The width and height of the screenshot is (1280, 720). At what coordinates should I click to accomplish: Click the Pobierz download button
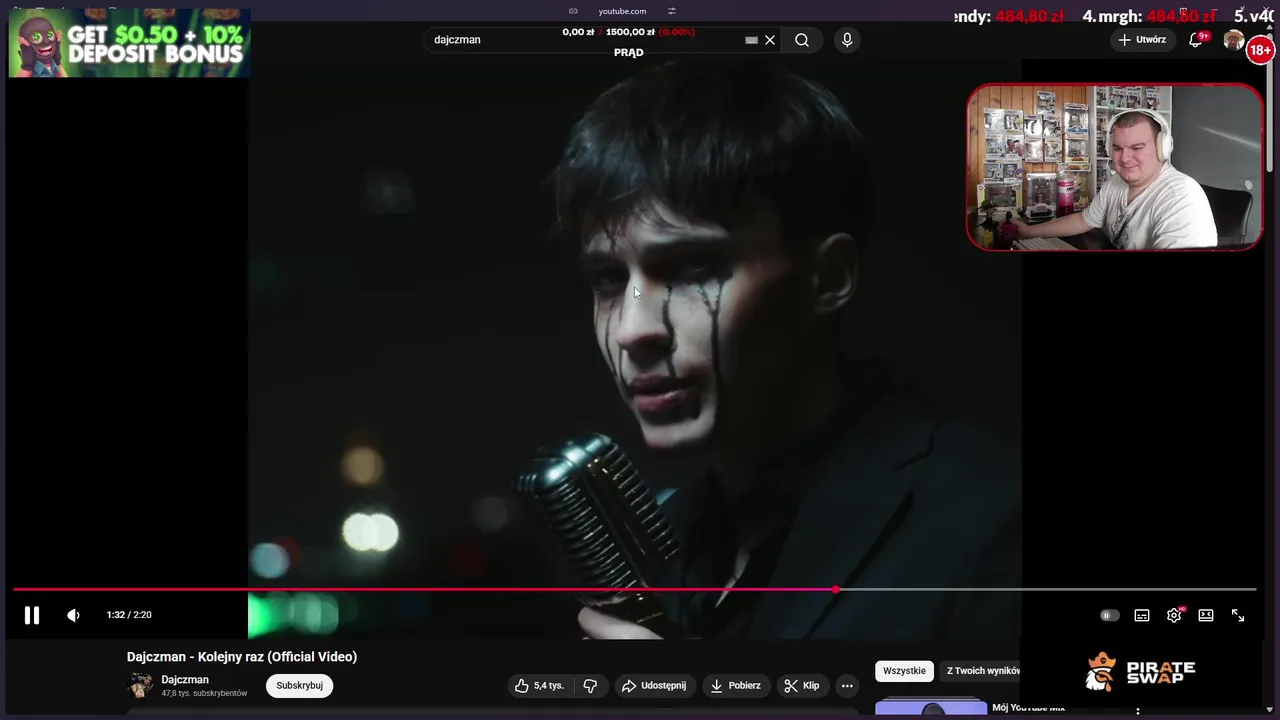[x=735, y=685]
